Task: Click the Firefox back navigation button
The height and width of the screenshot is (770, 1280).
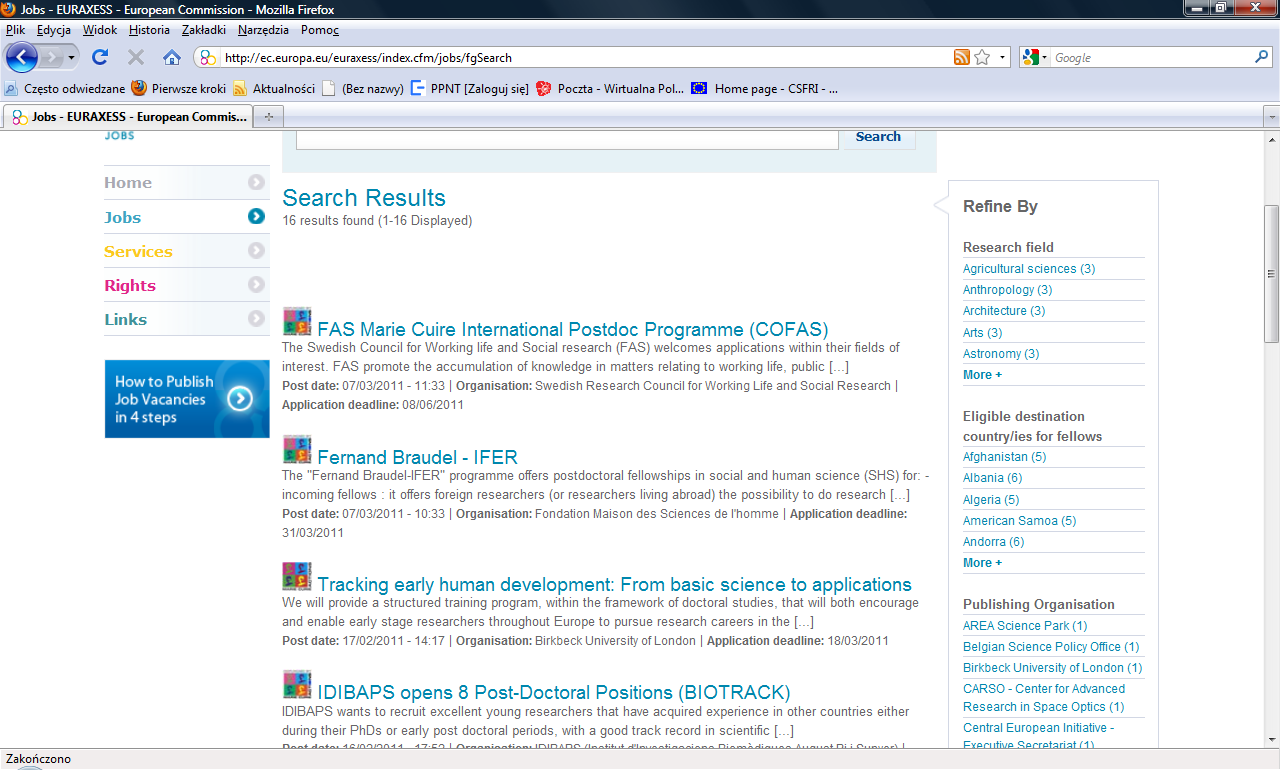Action: coord(21,57)
